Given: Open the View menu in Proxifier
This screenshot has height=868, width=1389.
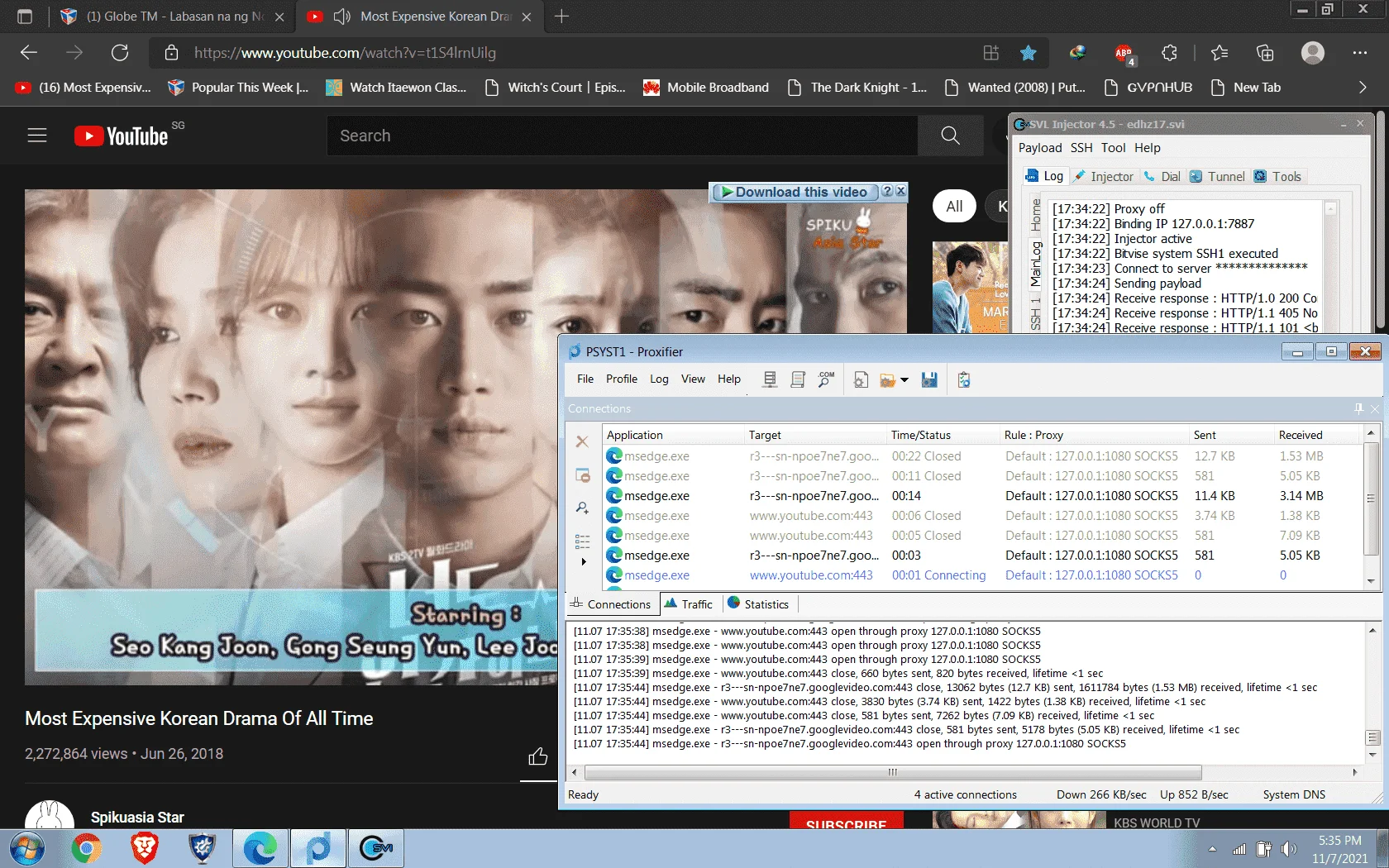Looking at the screenshot, I should coord(693,379).
